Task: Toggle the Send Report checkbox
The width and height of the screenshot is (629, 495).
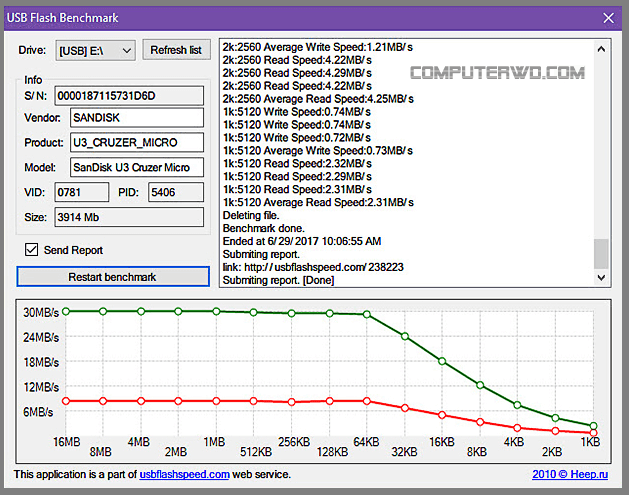Action: (x=30, y=250)
